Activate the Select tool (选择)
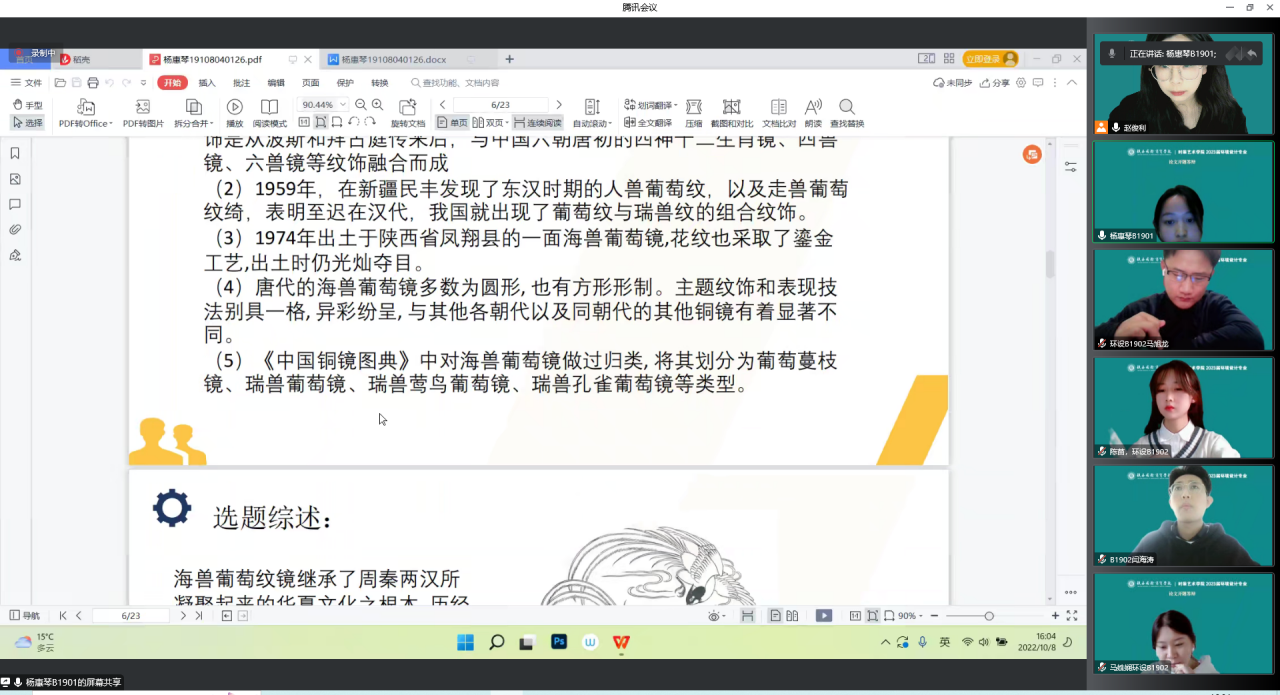 point(28,123)
